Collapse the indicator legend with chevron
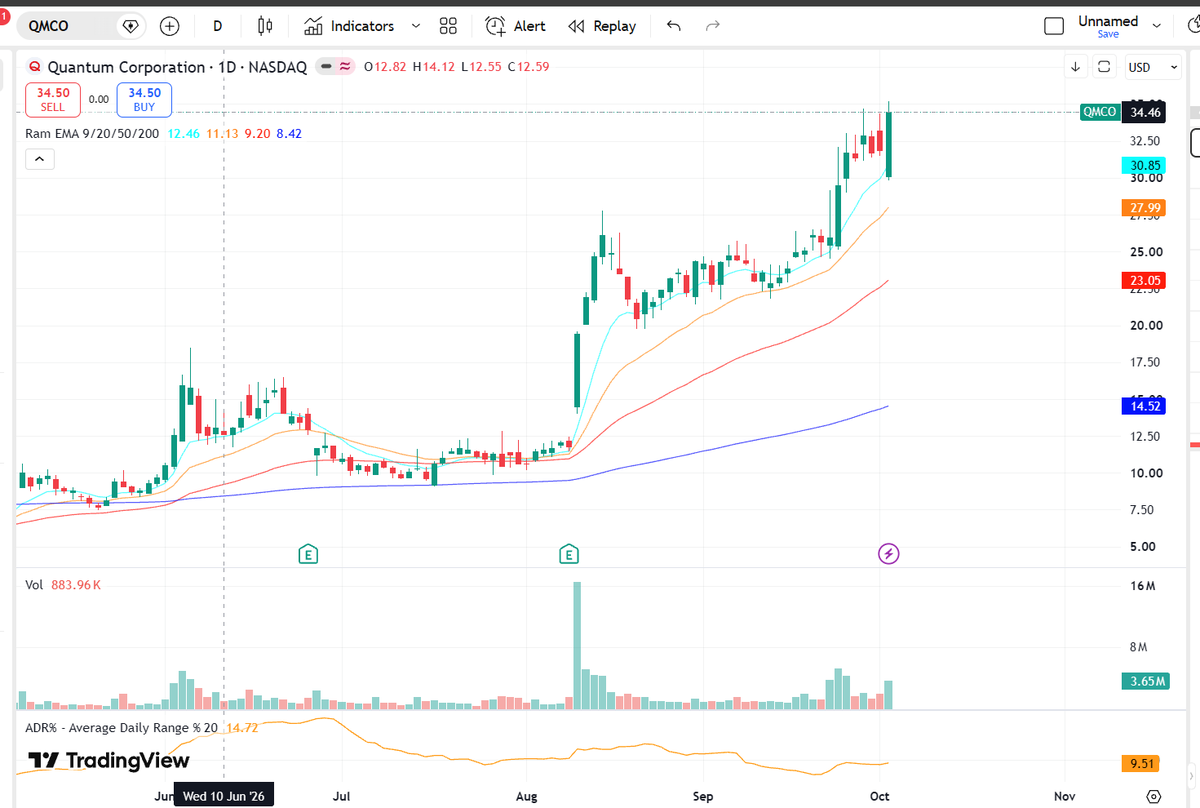The width and height of the screenshot is (1200, 808). [x=39, y=158]
